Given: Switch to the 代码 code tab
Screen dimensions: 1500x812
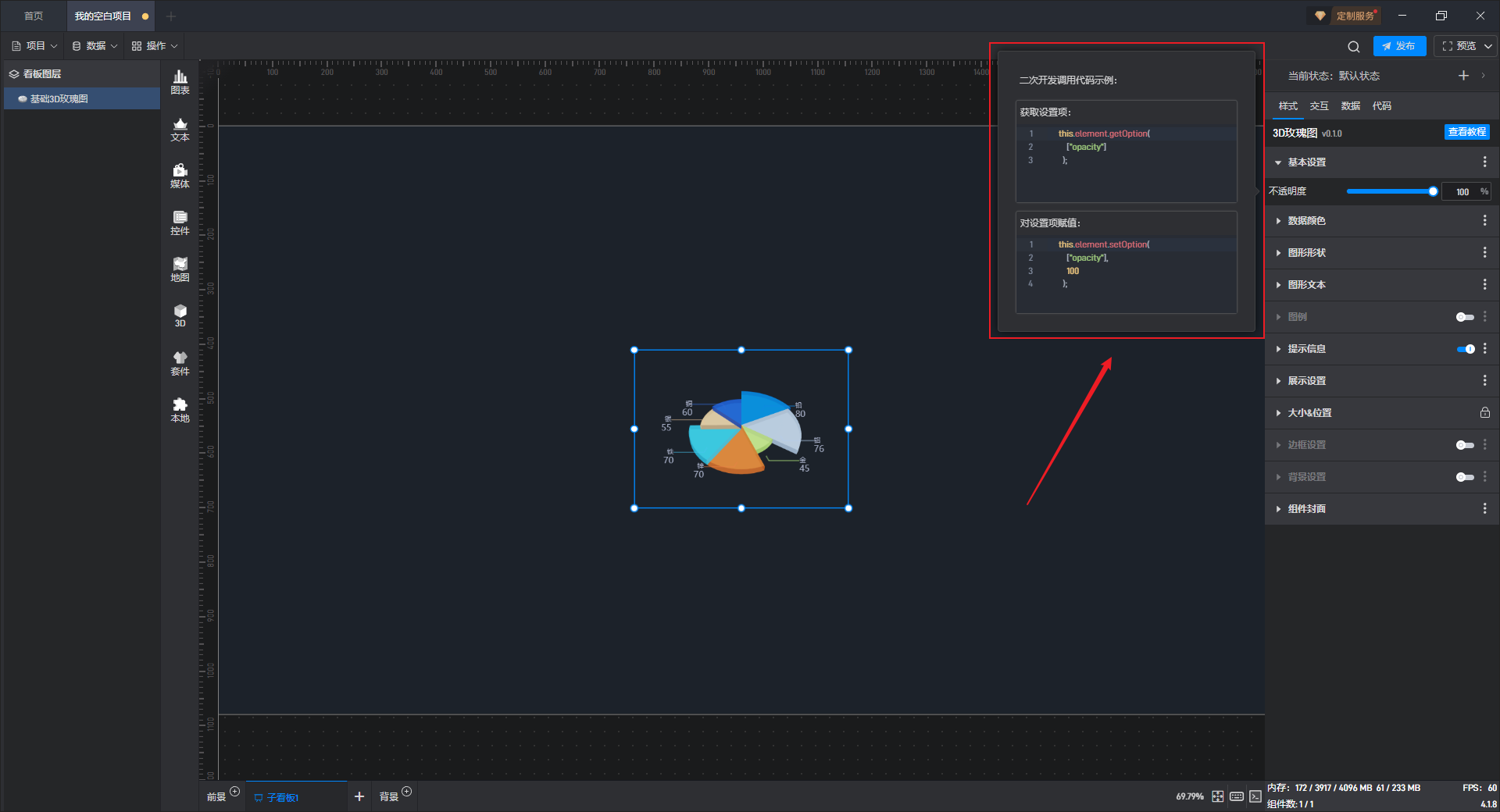Looking at the screenshot, I should pos(1382,106).
